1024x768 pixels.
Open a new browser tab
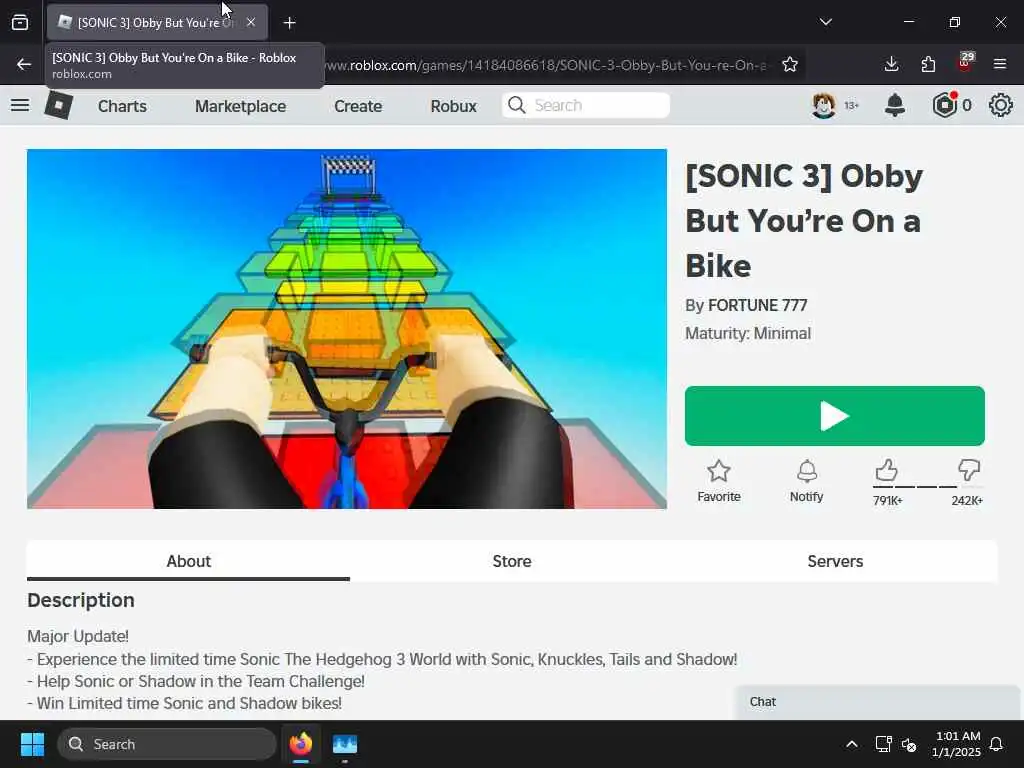pos(289,23)
